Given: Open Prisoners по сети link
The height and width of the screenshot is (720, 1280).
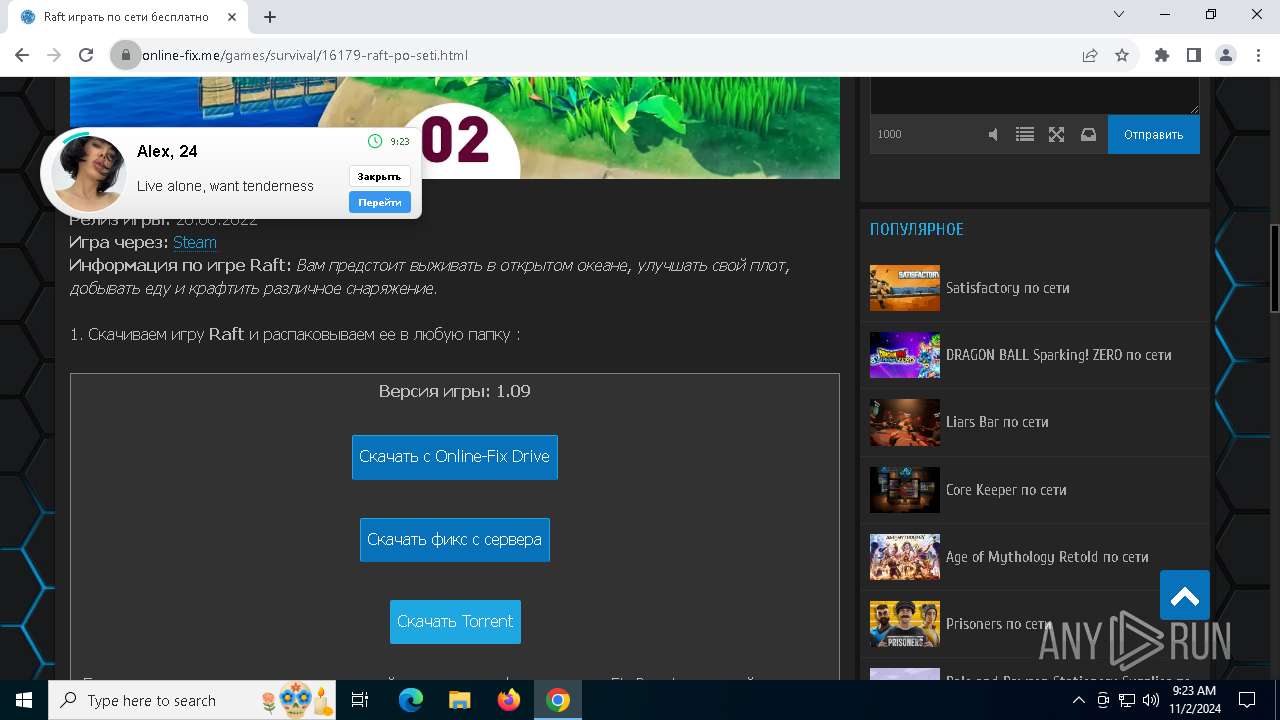Looking at the screenshot, I should 998,624.
